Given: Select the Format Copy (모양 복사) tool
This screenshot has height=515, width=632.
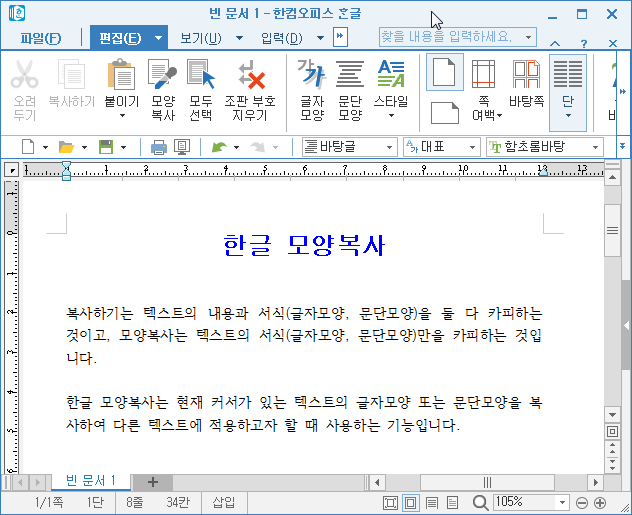Looking at the screenshot, I should (x=163, y=74).
